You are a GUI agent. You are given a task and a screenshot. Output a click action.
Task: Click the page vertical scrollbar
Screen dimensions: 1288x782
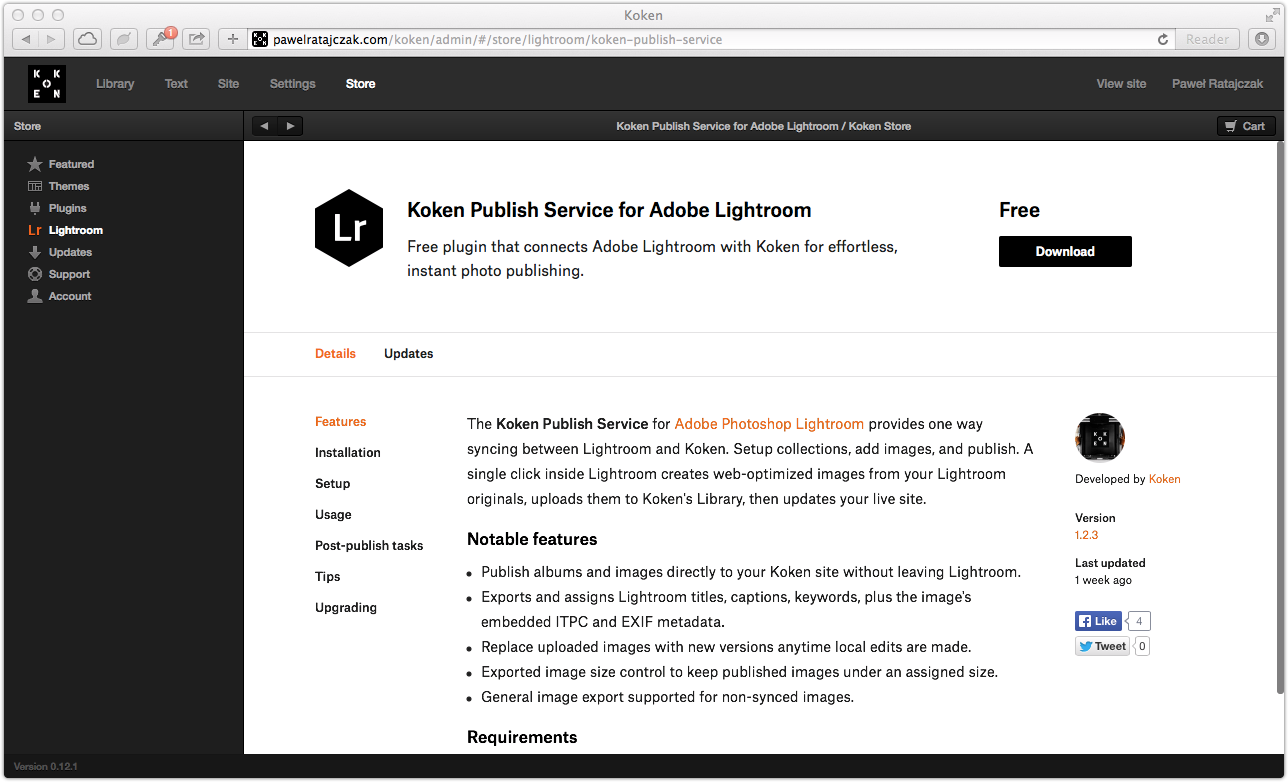point(1280,418)
